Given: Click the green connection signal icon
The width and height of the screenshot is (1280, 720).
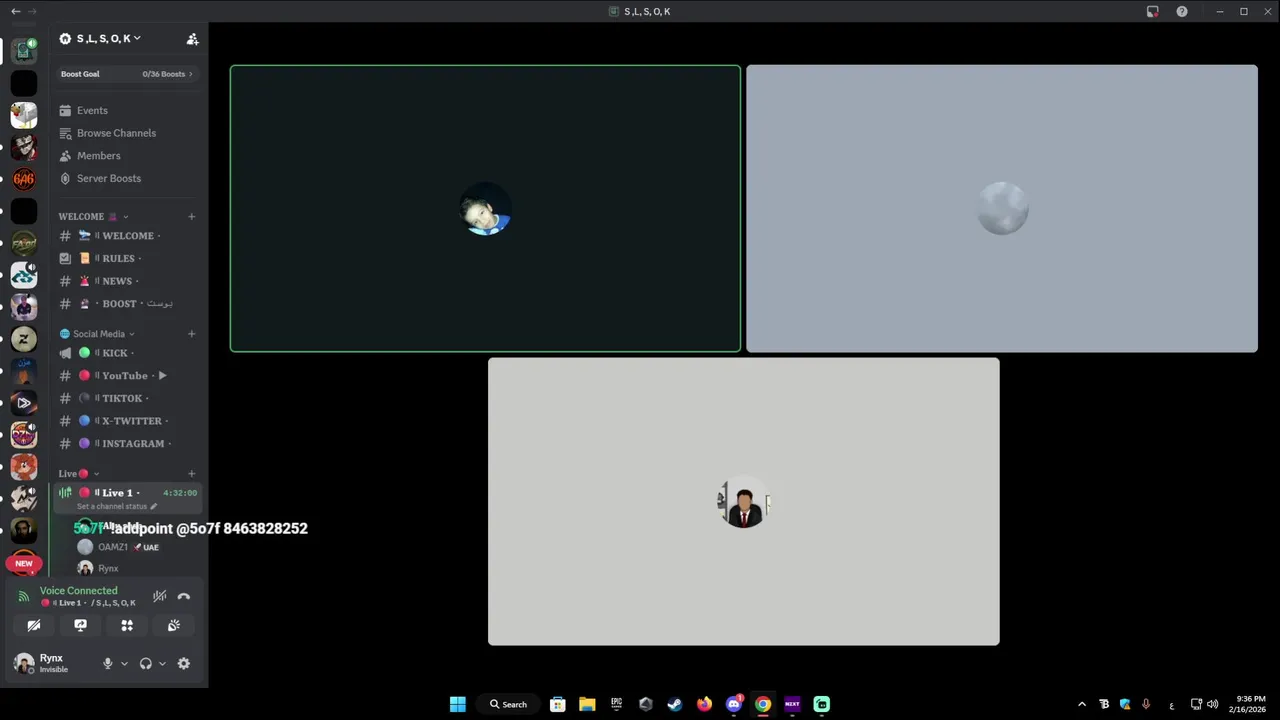Looking at the screenshot, I should (24, 596).
